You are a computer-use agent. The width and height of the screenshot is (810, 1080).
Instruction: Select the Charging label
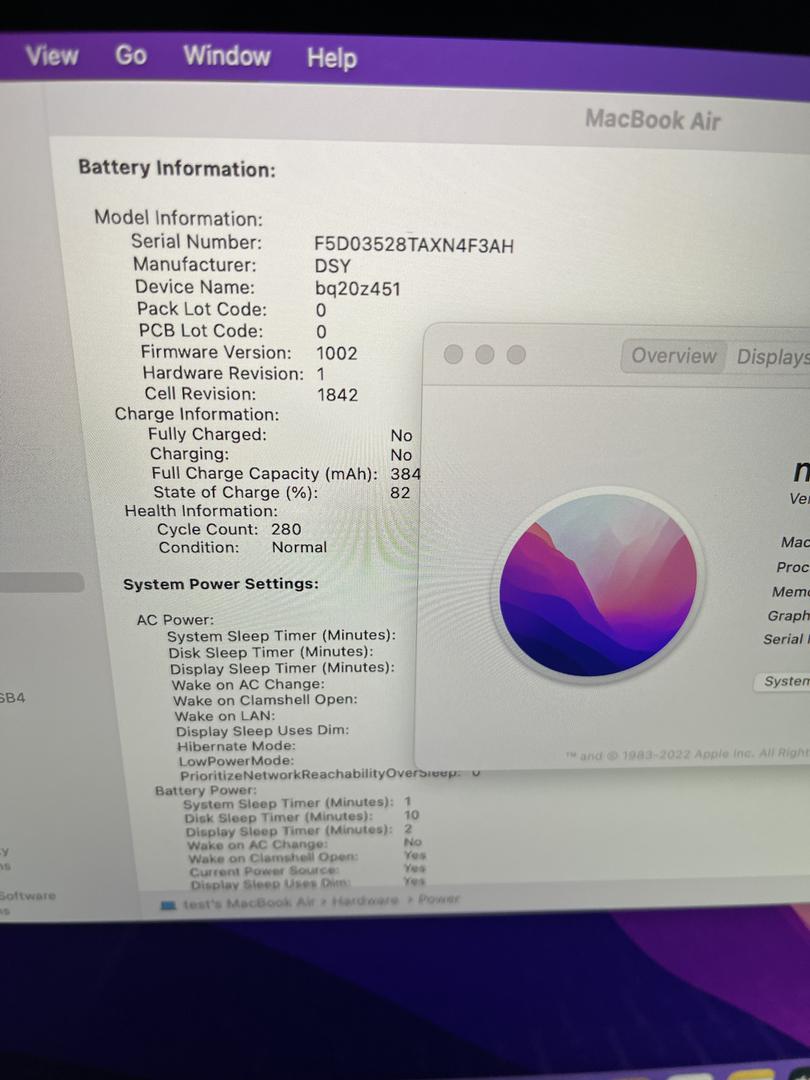(190, 454)
